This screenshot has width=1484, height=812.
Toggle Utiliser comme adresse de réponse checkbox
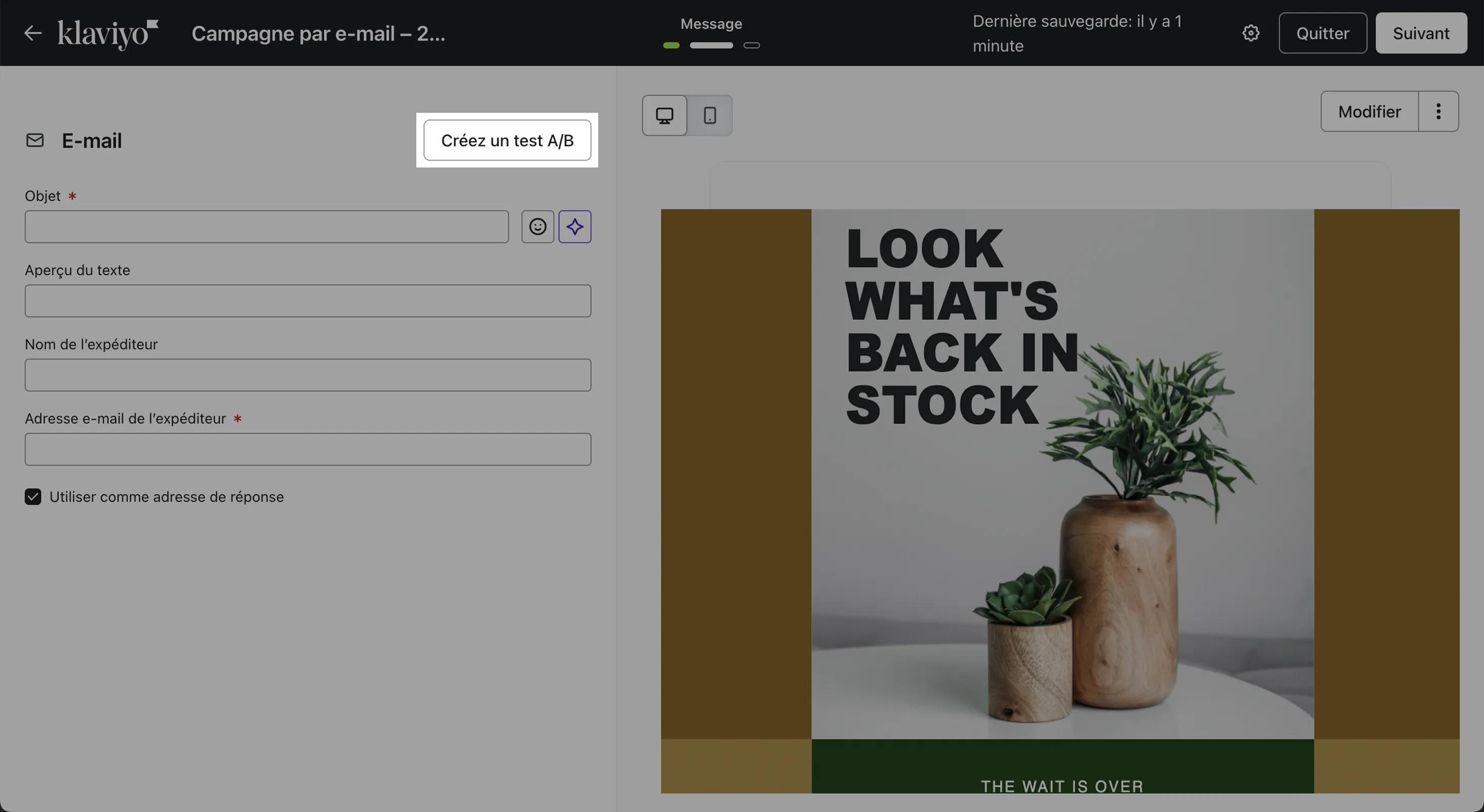click(33, 496)
